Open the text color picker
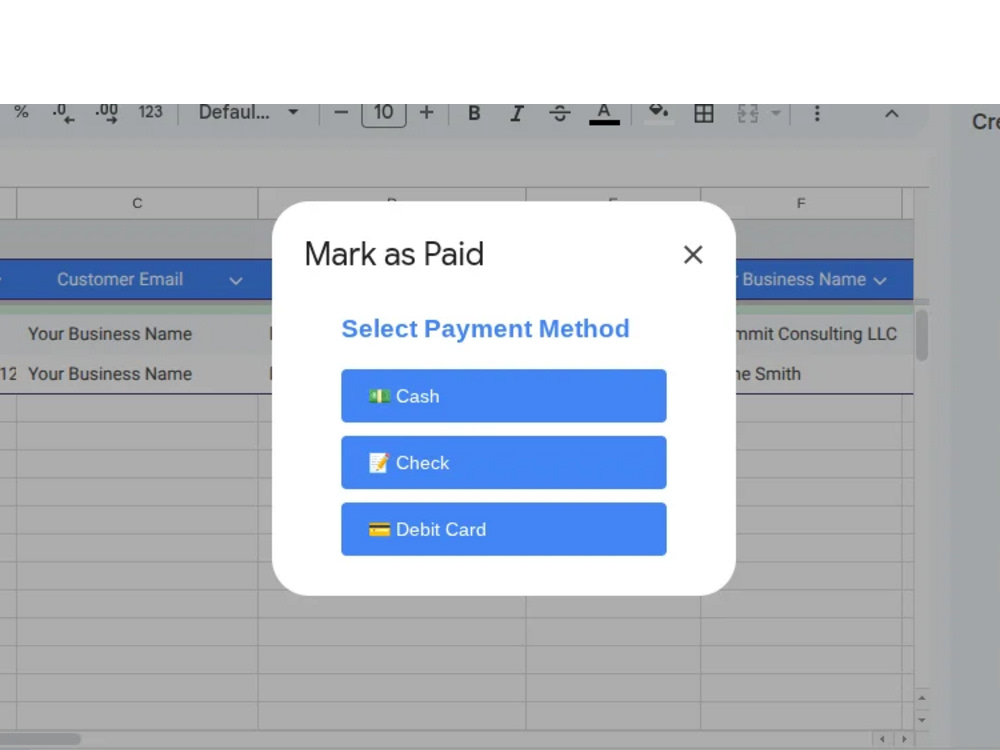 click(x=604, y=113)
